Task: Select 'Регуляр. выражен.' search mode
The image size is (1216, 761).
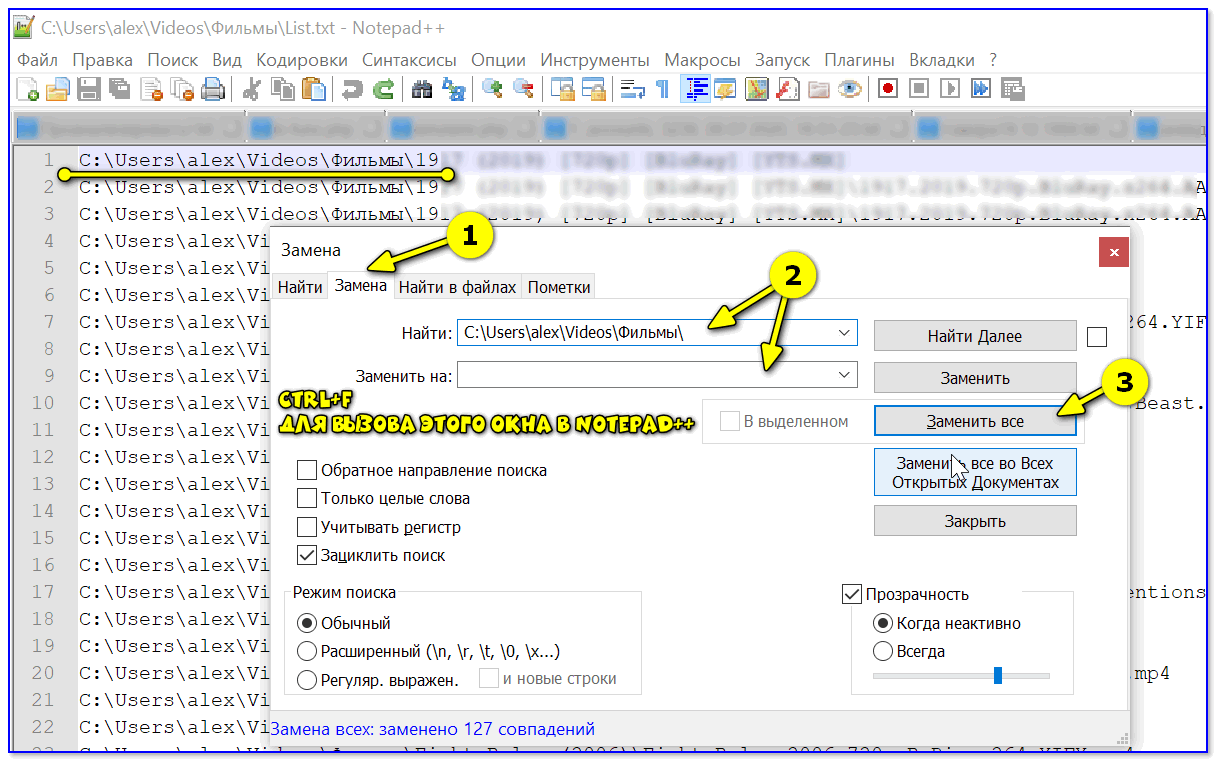Action: [x=307, y=680]
